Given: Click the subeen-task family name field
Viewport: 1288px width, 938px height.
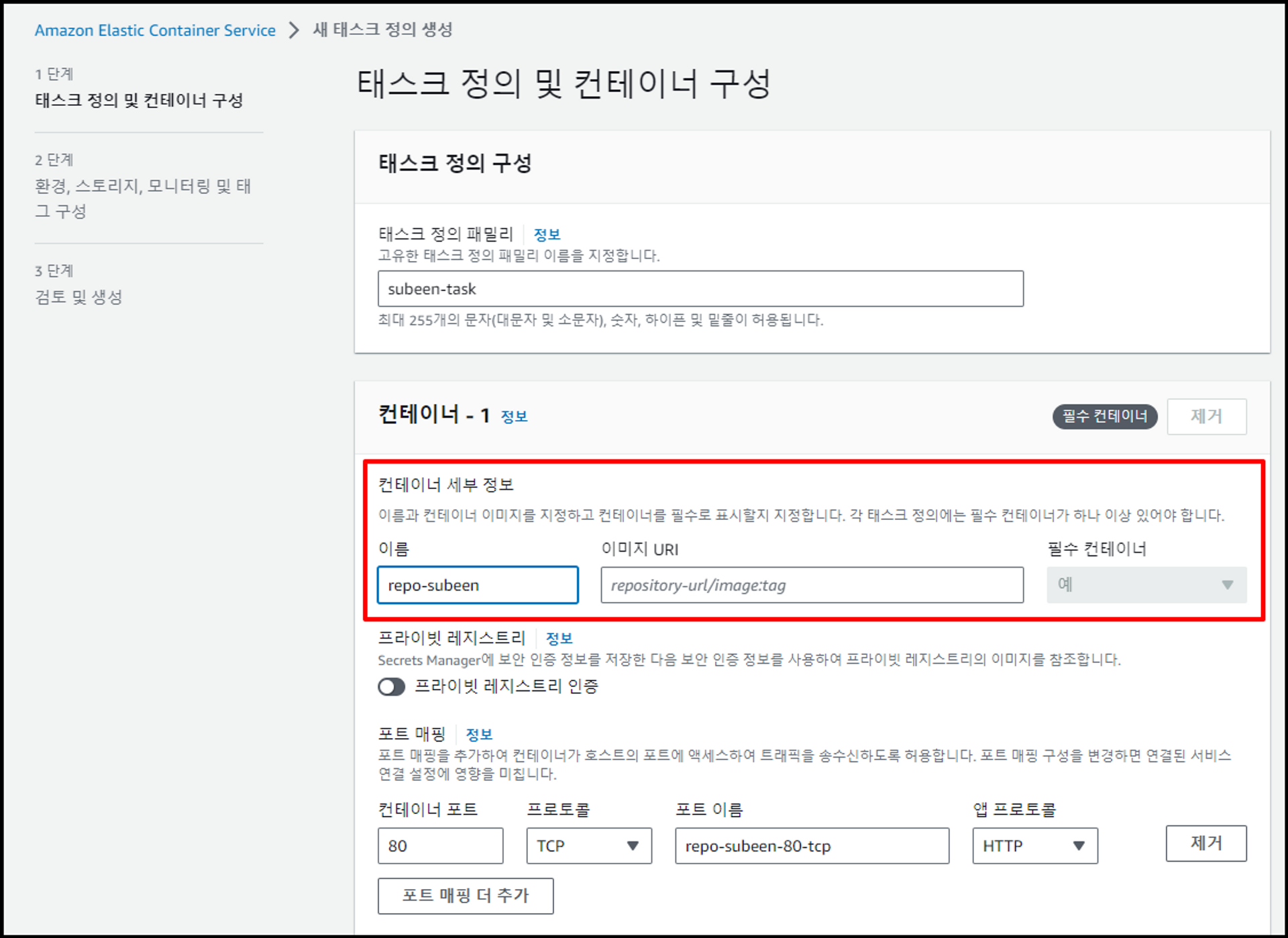Looking at the screenshot, I should 700,289.
